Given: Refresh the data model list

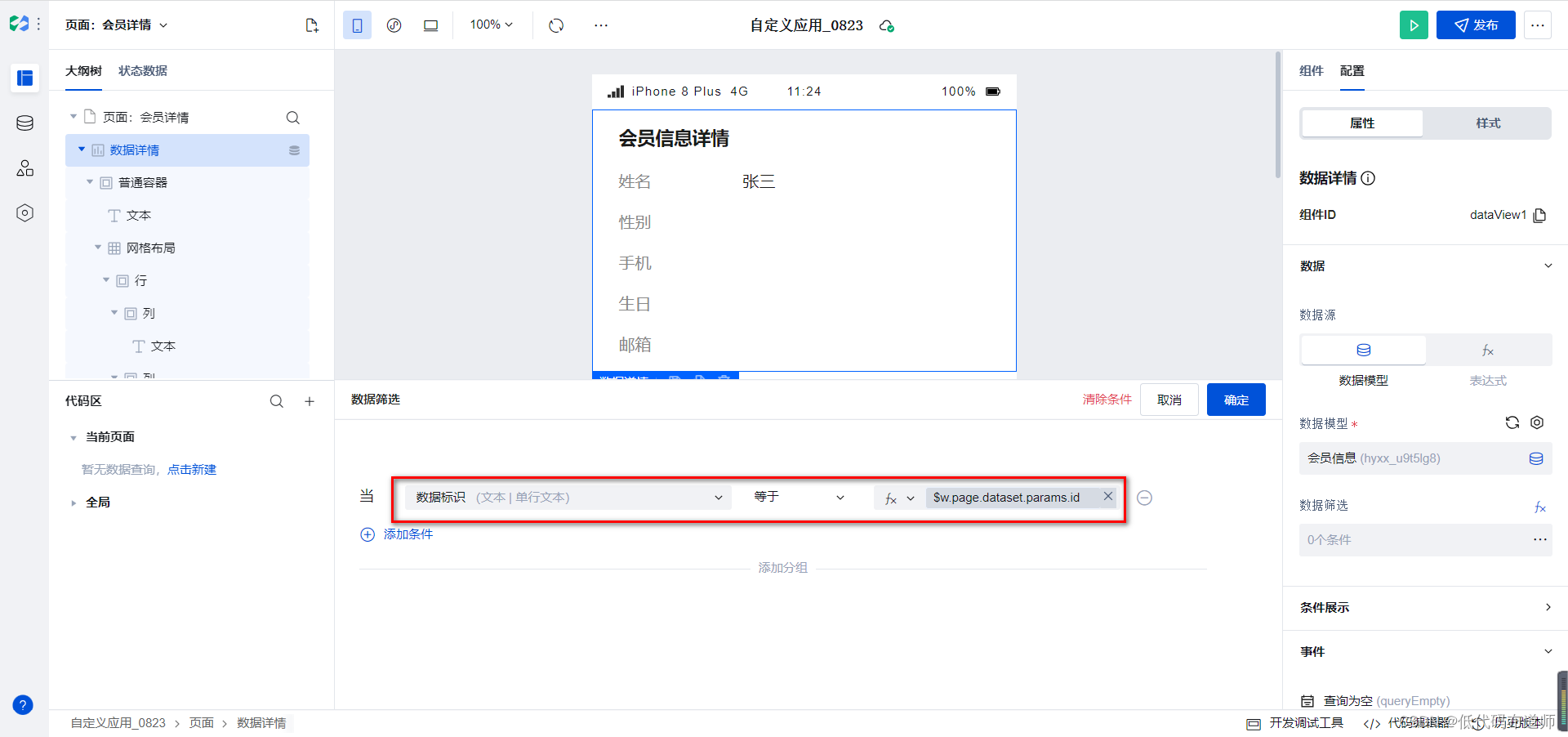Looking at the screenshot, I should 1512,422.
